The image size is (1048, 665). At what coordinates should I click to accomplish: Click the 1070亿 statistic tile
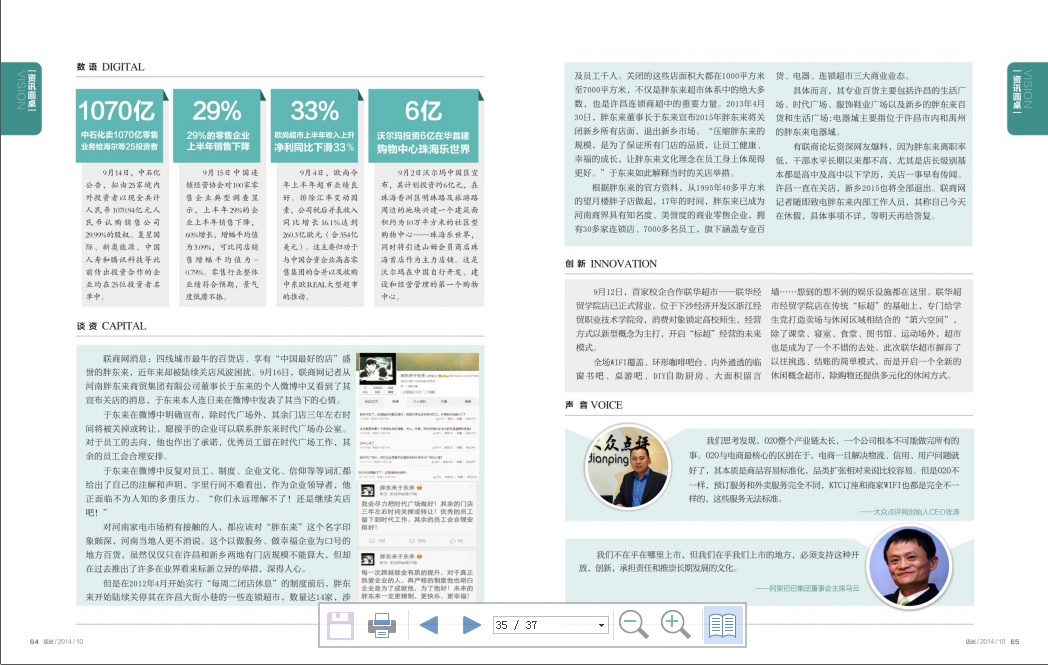[x=122, y=125]
